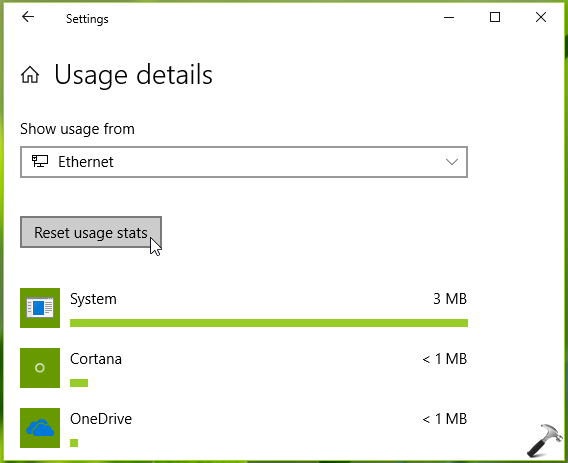Close the Settings window
Screen dimensions: 568x463
[541, 17]
